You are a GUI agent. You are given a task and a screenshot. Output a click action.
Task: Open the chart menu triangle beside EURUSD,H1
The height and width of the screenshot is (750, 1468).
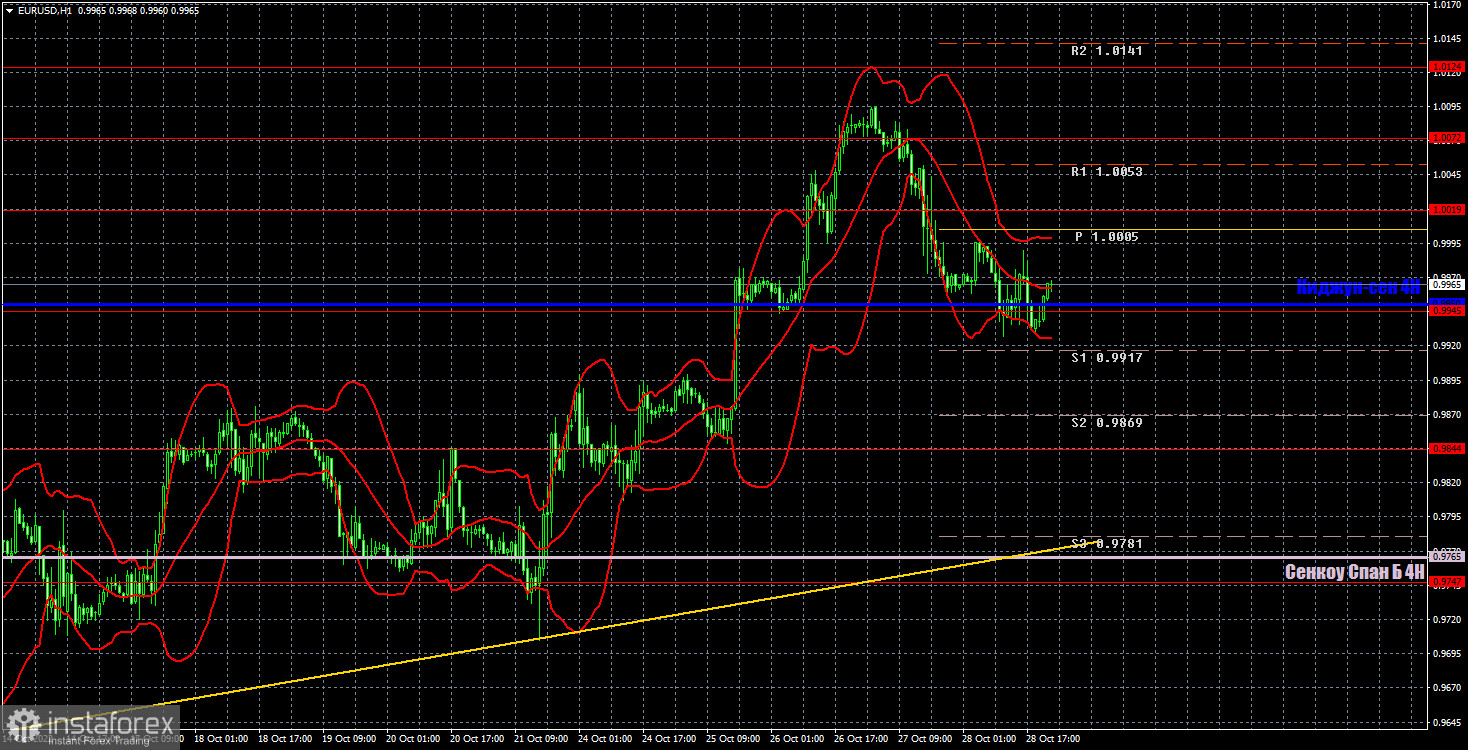point(9,9)
